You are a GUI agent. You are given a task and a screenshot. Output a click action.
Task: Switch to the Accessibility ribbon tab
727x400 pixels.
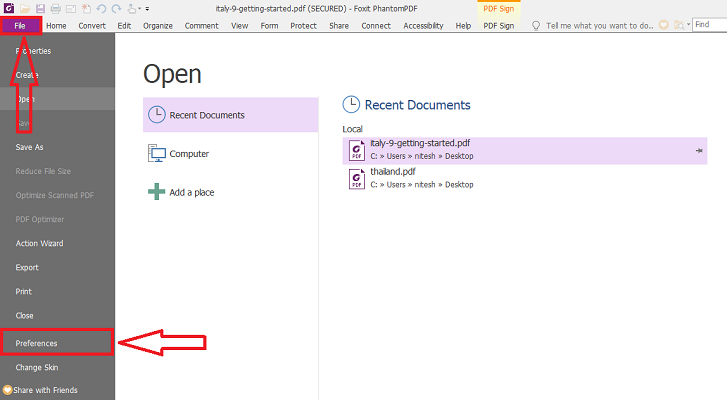click(x=423, y=26)
